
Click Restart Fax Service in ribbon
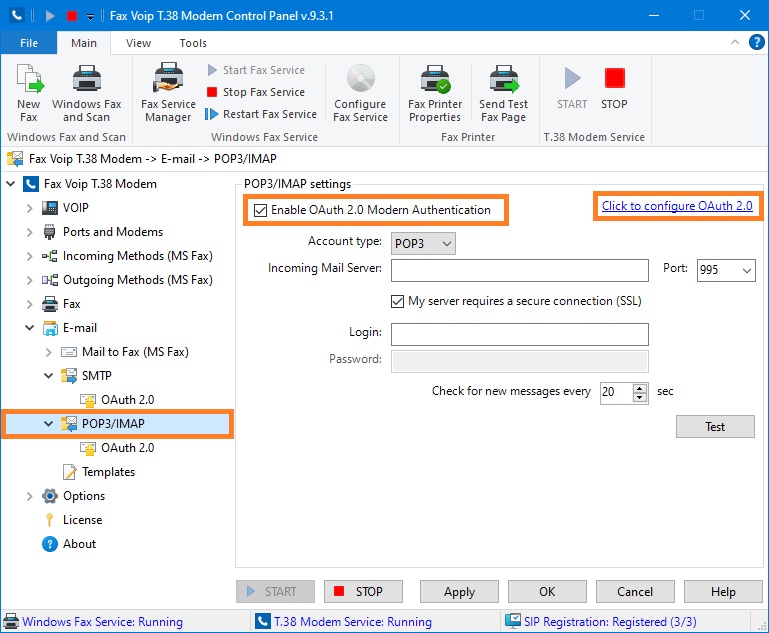pyautogui.click(x=261, y=114)
